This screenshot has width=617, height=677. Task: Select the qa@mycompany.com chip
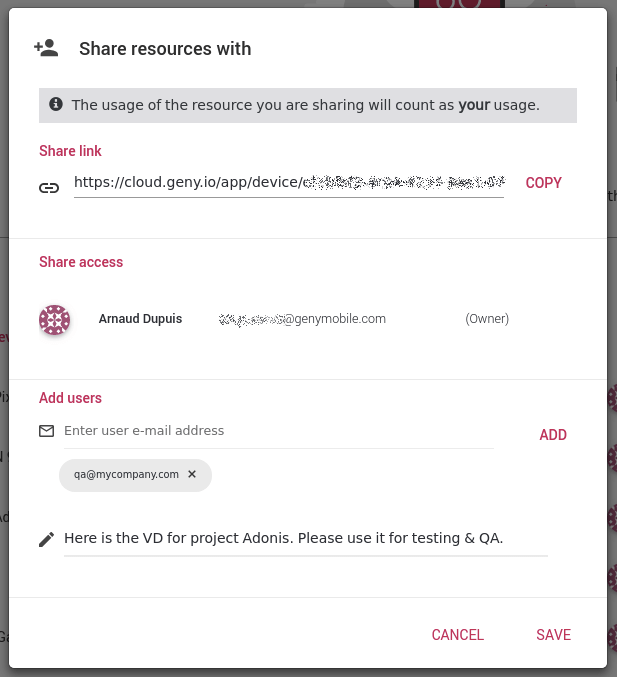click(x=126, y=475)
